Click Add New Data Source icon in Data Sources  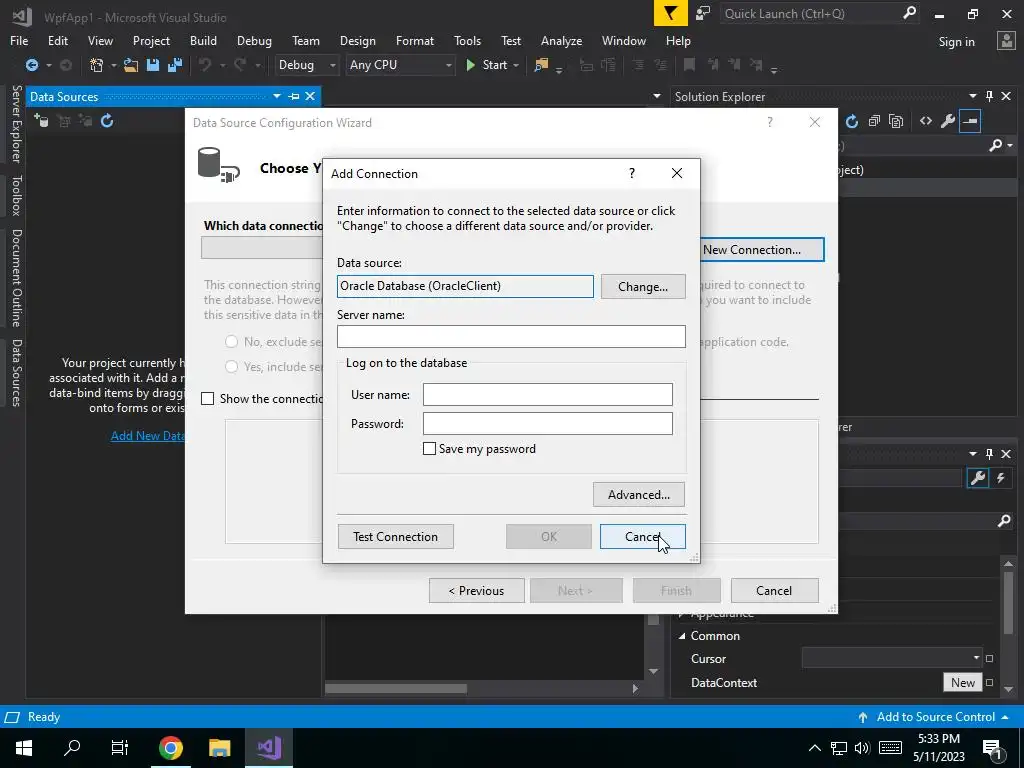point(41,121)
